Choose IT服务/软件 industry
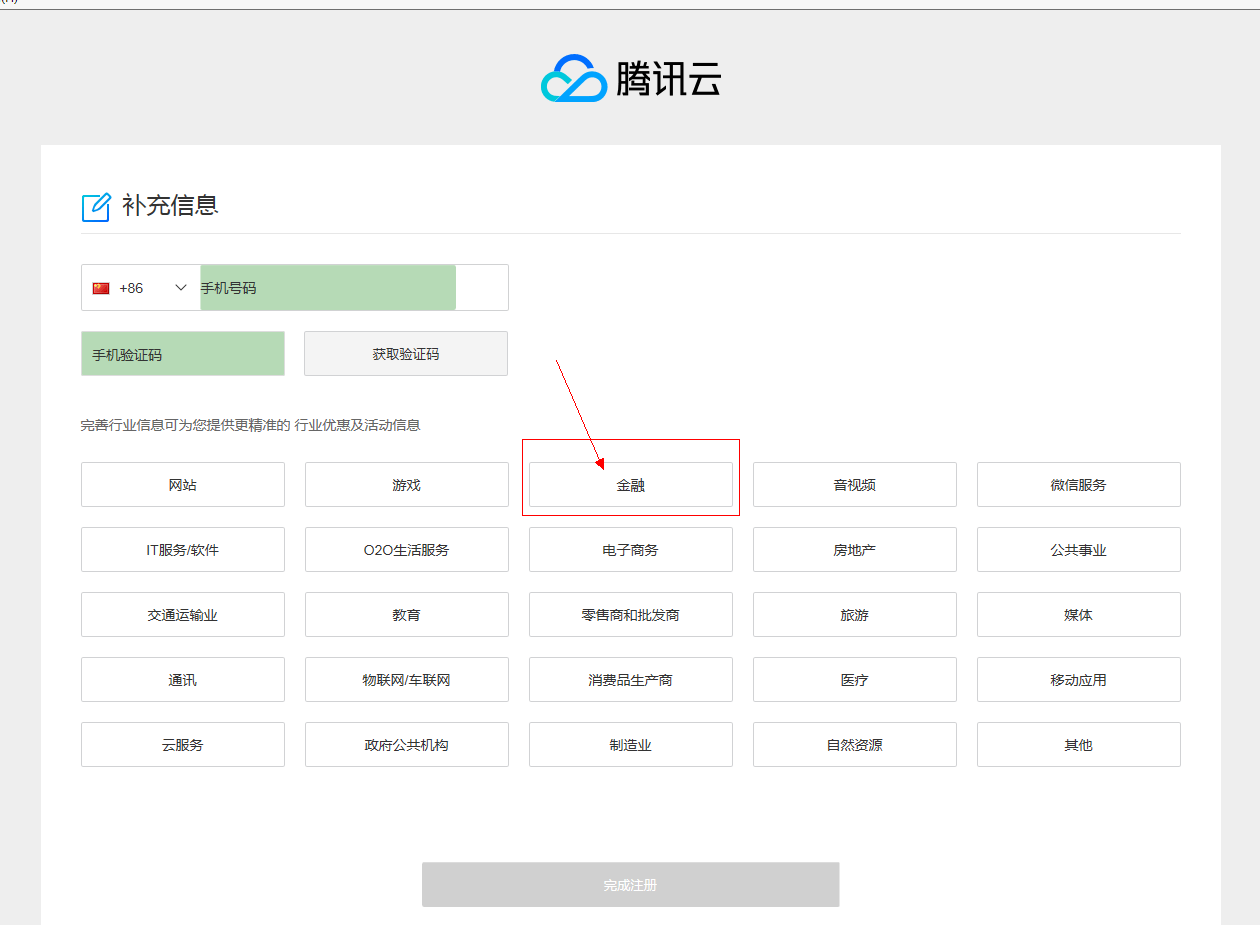Viewport: 1260px width, 925px height. click(183, 550)
